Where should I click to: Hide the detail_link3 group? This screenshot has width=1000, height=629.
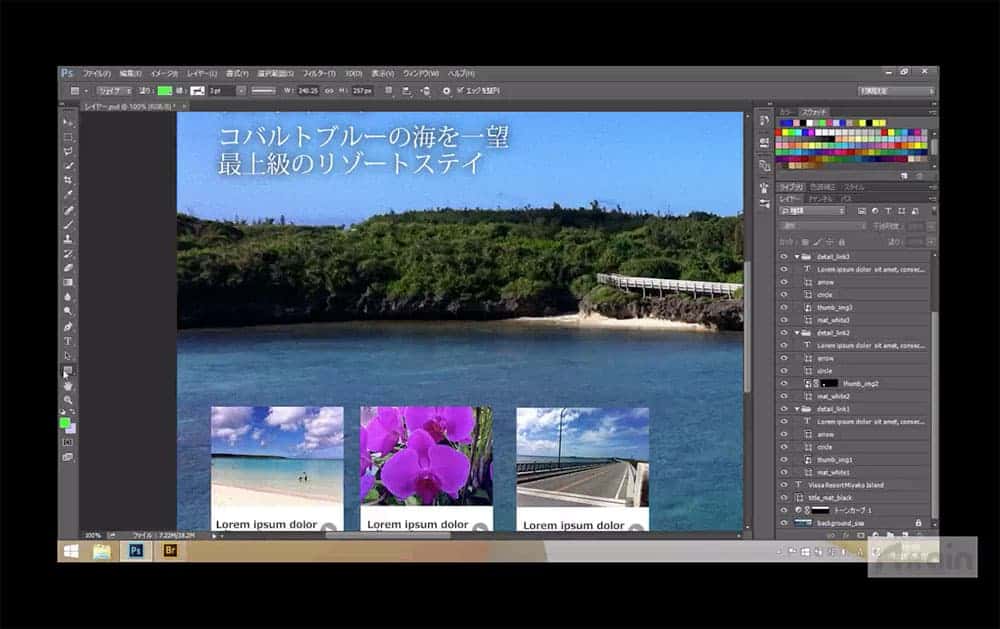[784, 256]
